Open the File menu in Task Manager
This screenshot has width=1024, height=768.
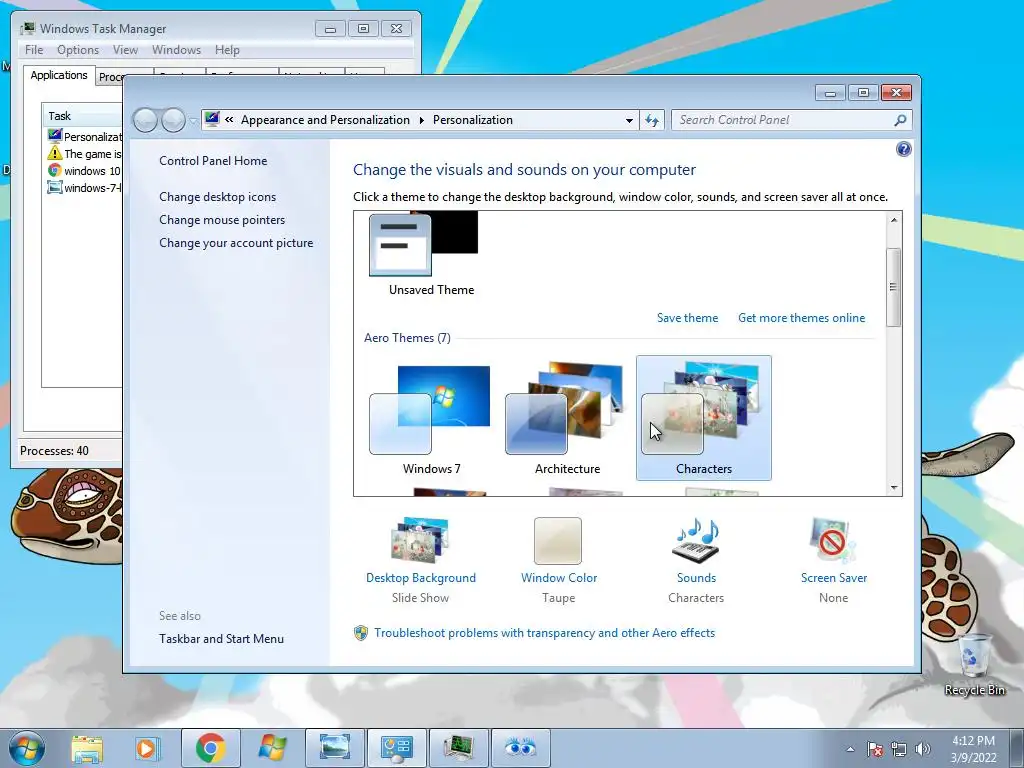click(x=34, y=50)
